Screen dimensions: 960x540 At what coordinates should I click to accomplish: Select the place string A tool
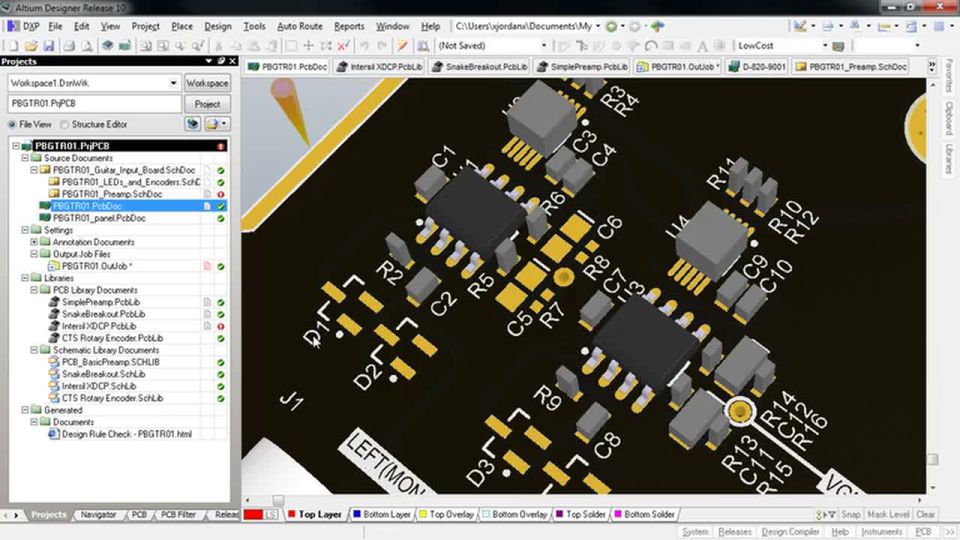click(702, 46)
